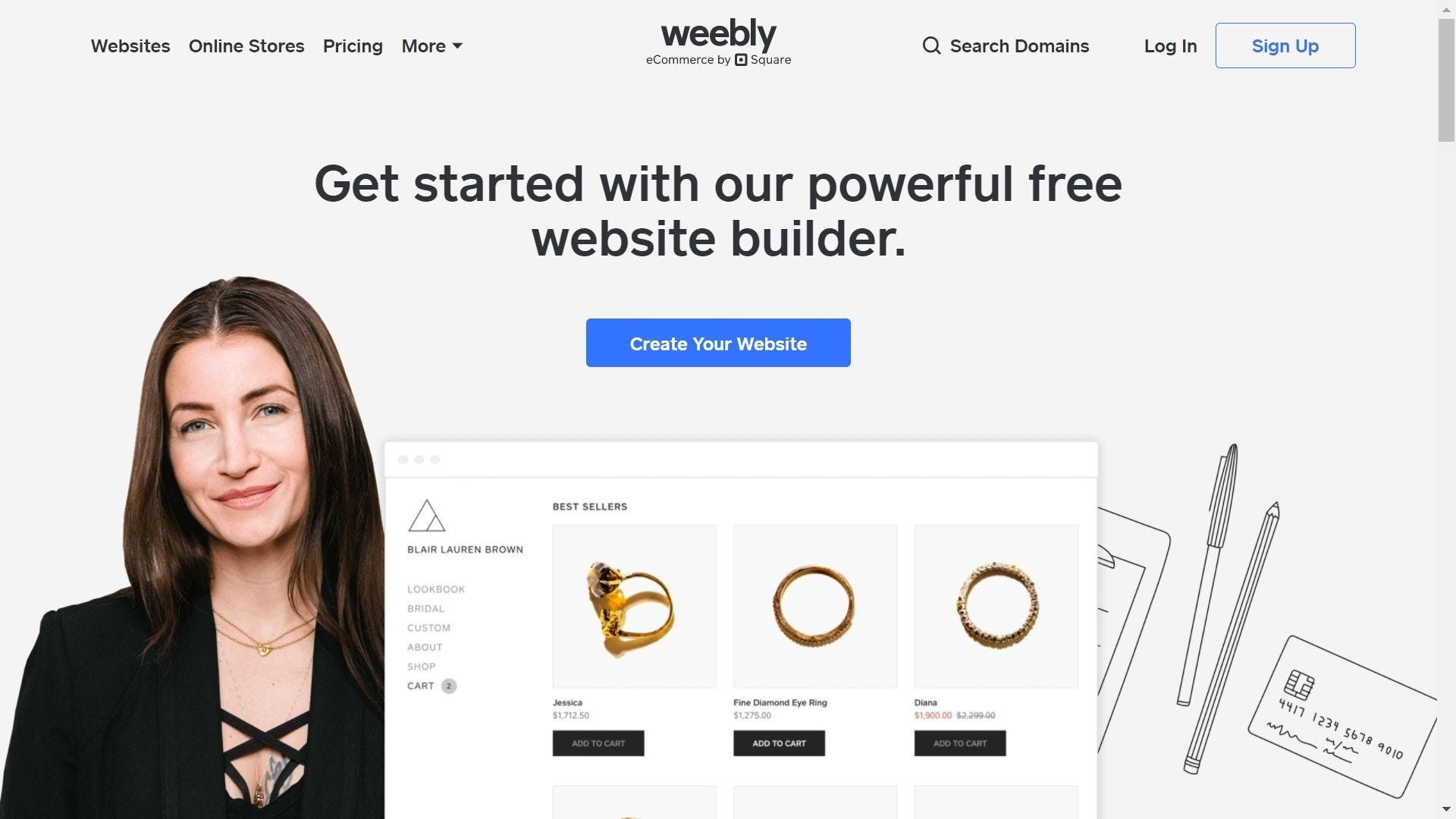Click the Create Your Website button
Screen dimensions: 1456x819
[x=718, y=343]
